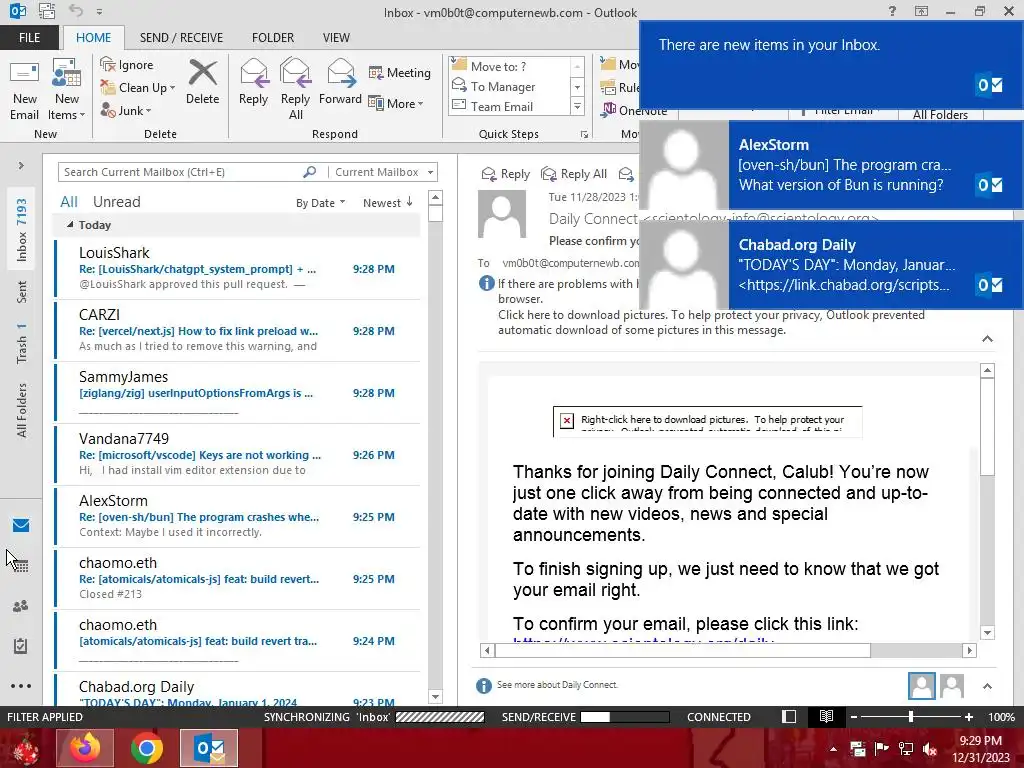Send to OneNote
This screenshot has width=1024, height=768.
[634, 110]
